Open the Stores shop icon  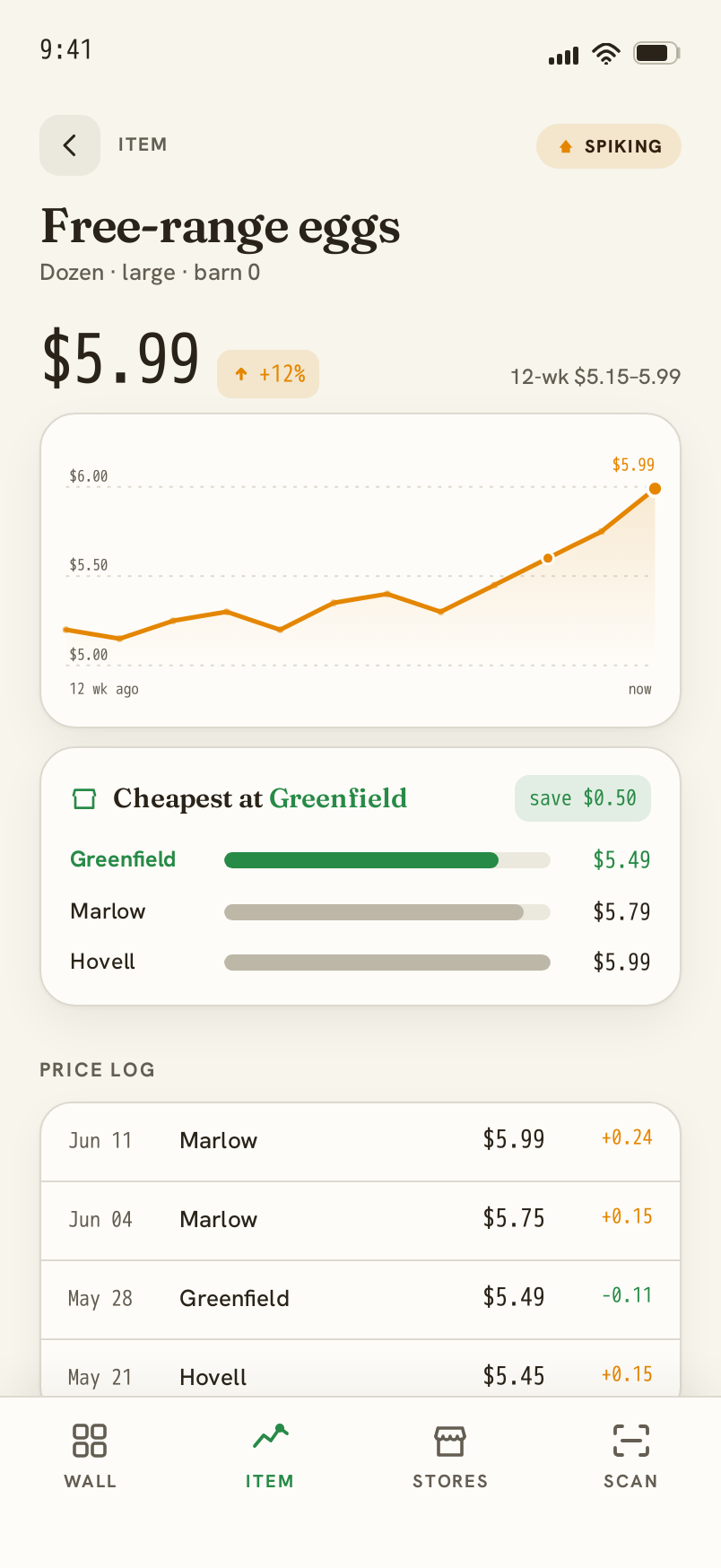click(x=450, y=1441)
